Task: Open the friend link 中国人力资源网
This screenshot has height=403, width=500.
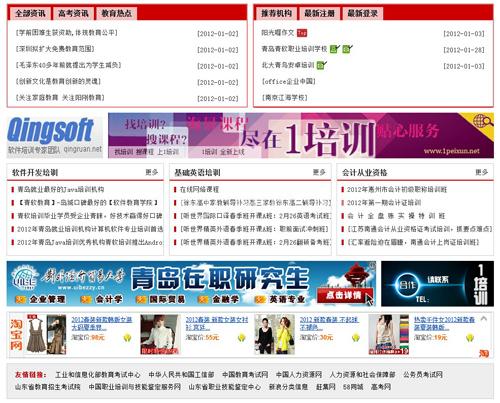Action: coord(299,375)
